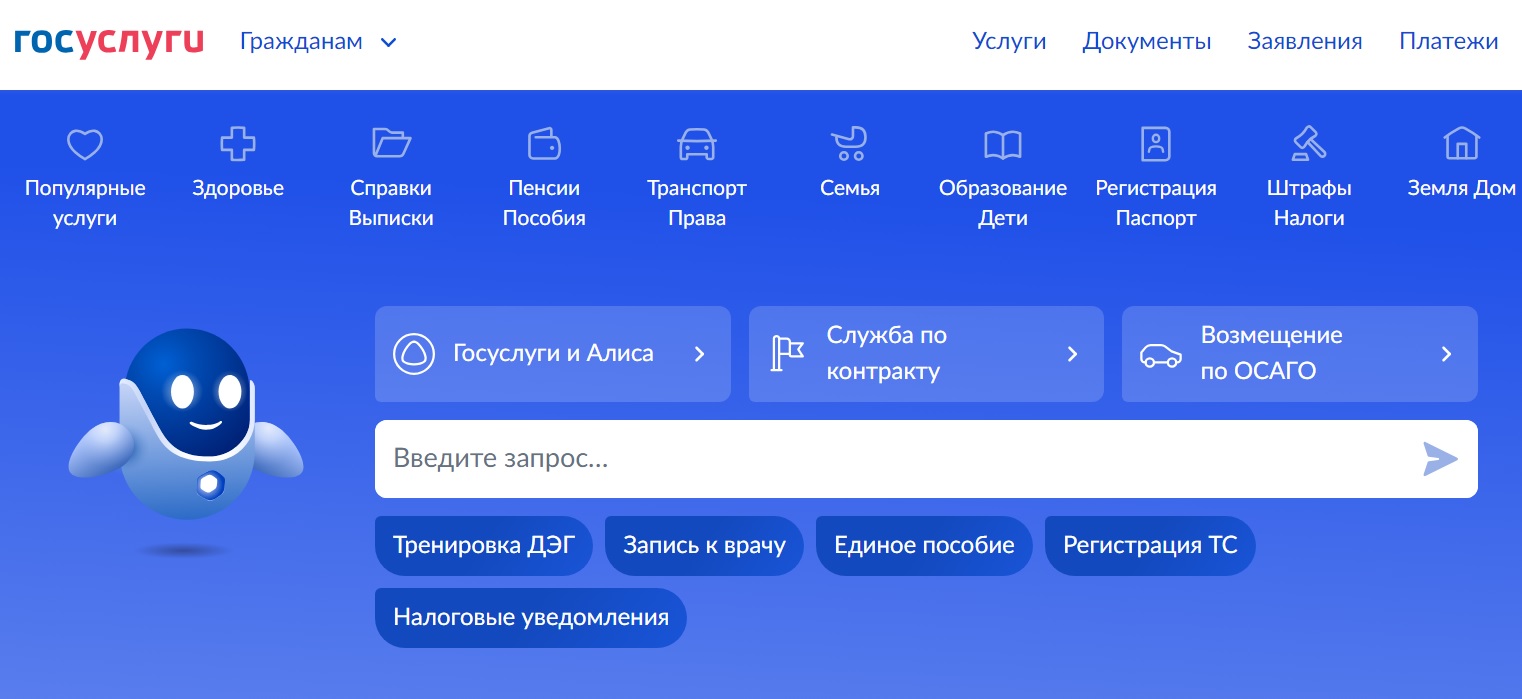
Task: Click the heart icon for Популярные услуги
Action: [85, 145]
